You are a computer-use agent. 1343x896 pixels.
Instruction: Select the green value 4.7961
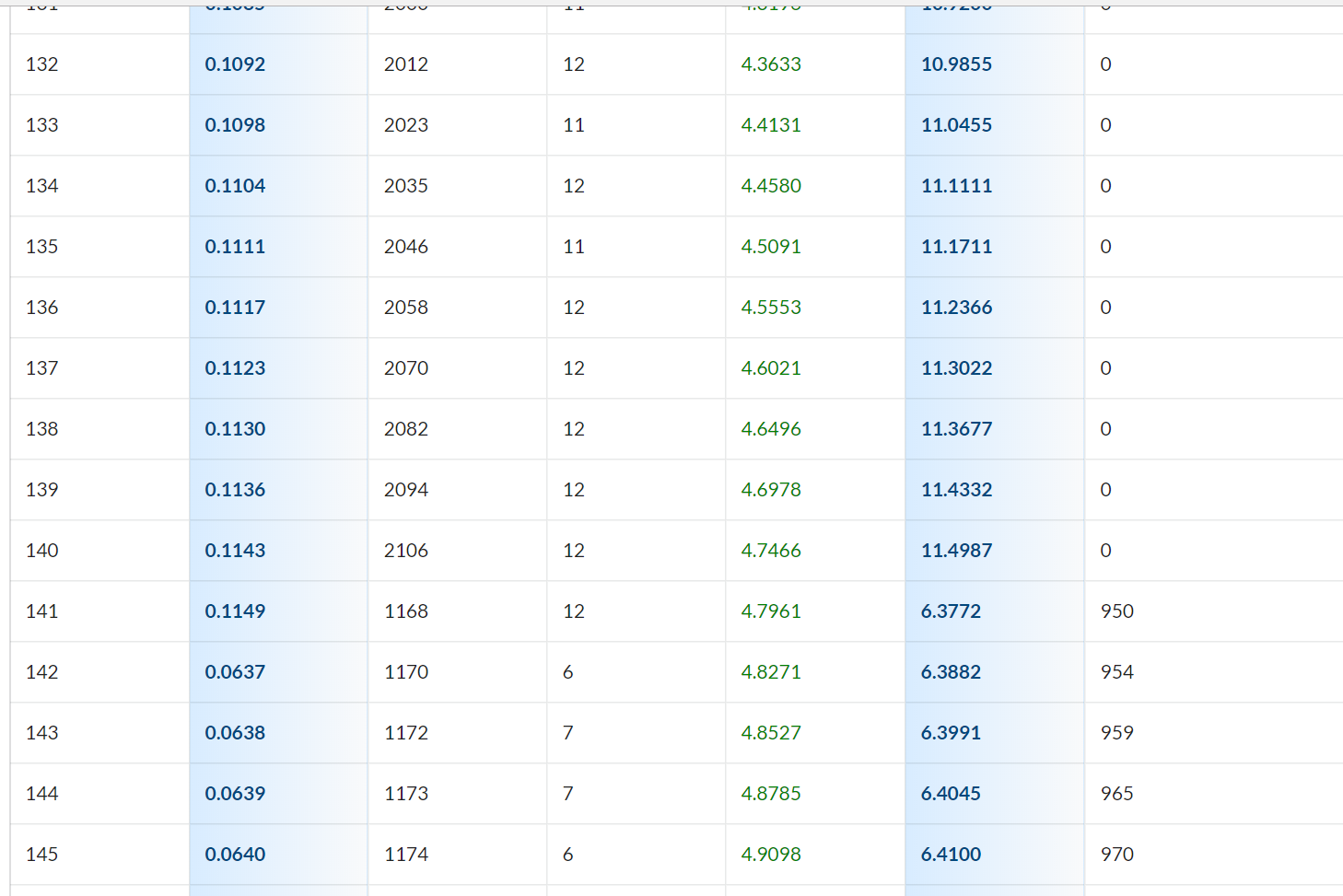[771, 611]
